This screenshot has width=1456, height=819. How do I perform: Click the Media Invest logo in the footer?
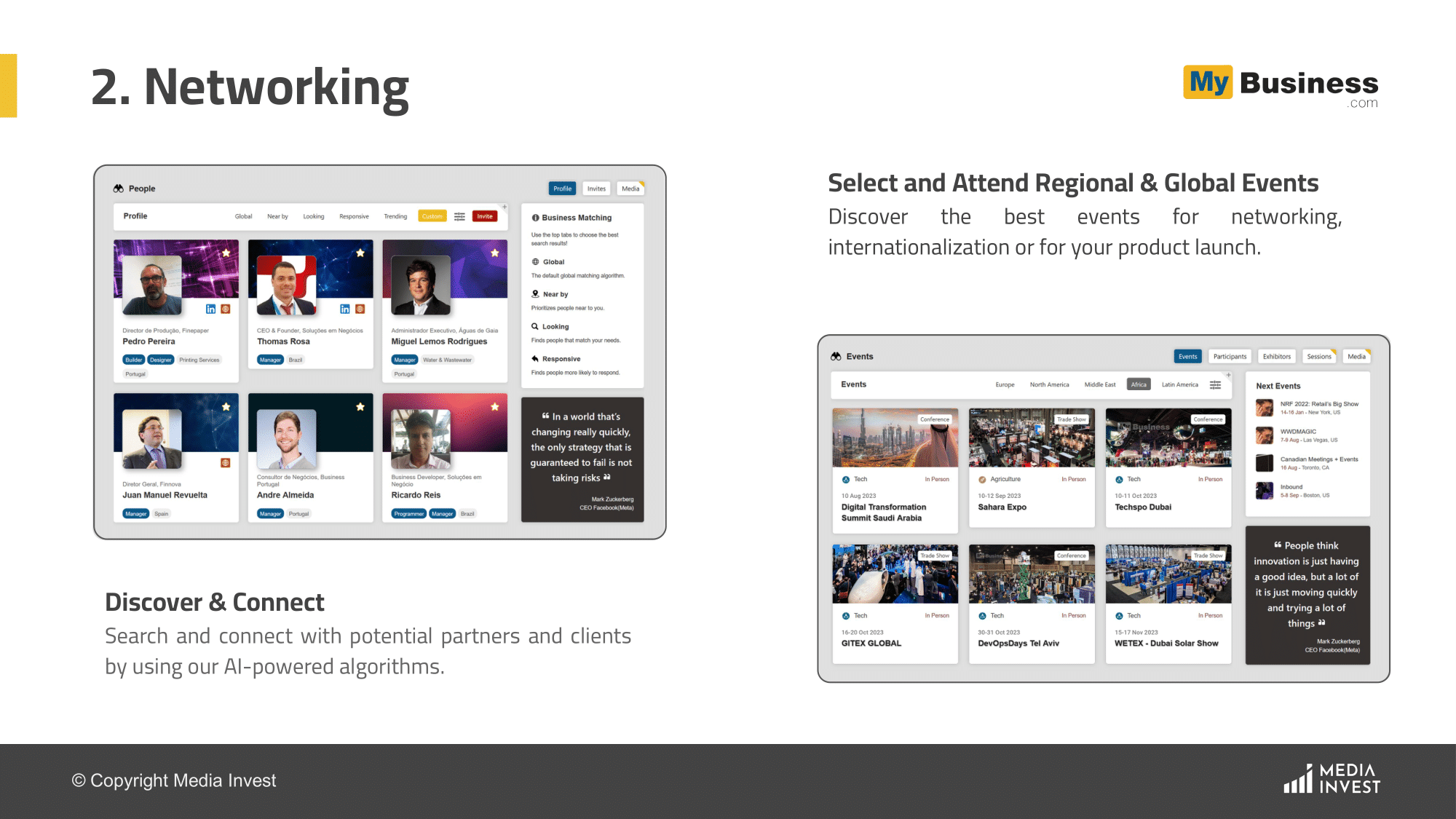click(1332, 779)
